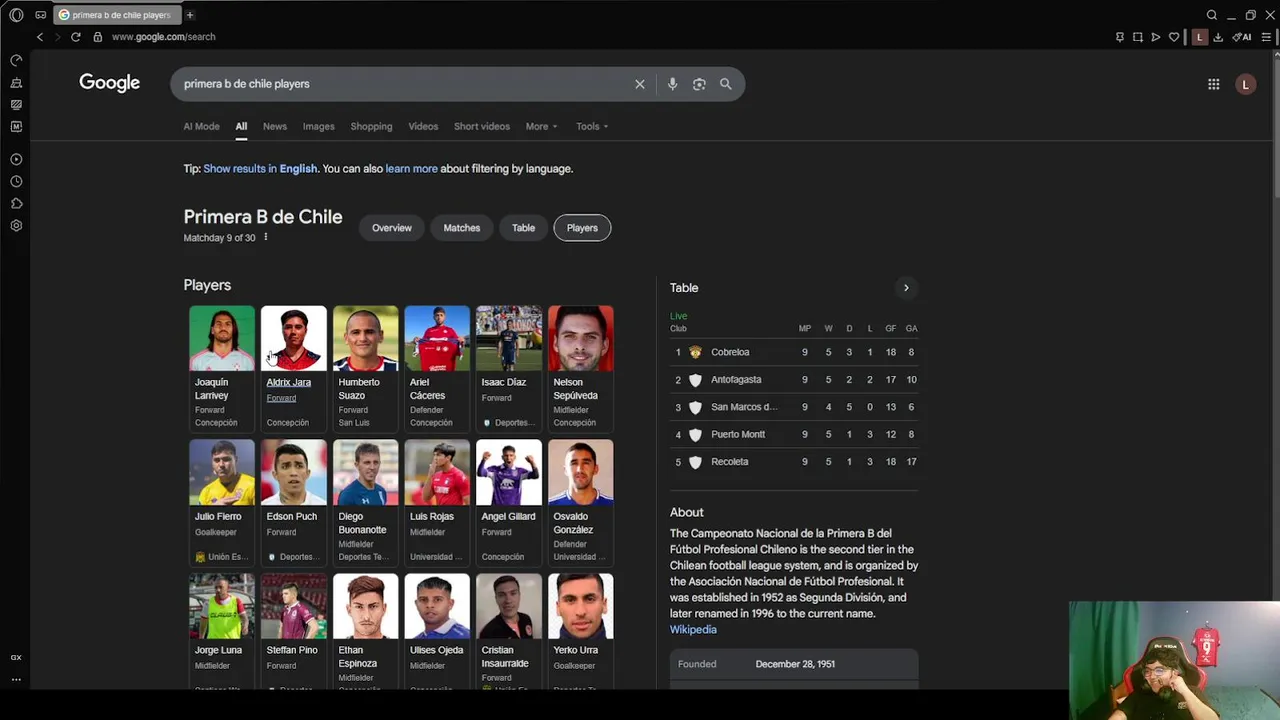Open the Player in sidebar
Viewport: 1280px width, 720px height.
[x=16, y=159]
